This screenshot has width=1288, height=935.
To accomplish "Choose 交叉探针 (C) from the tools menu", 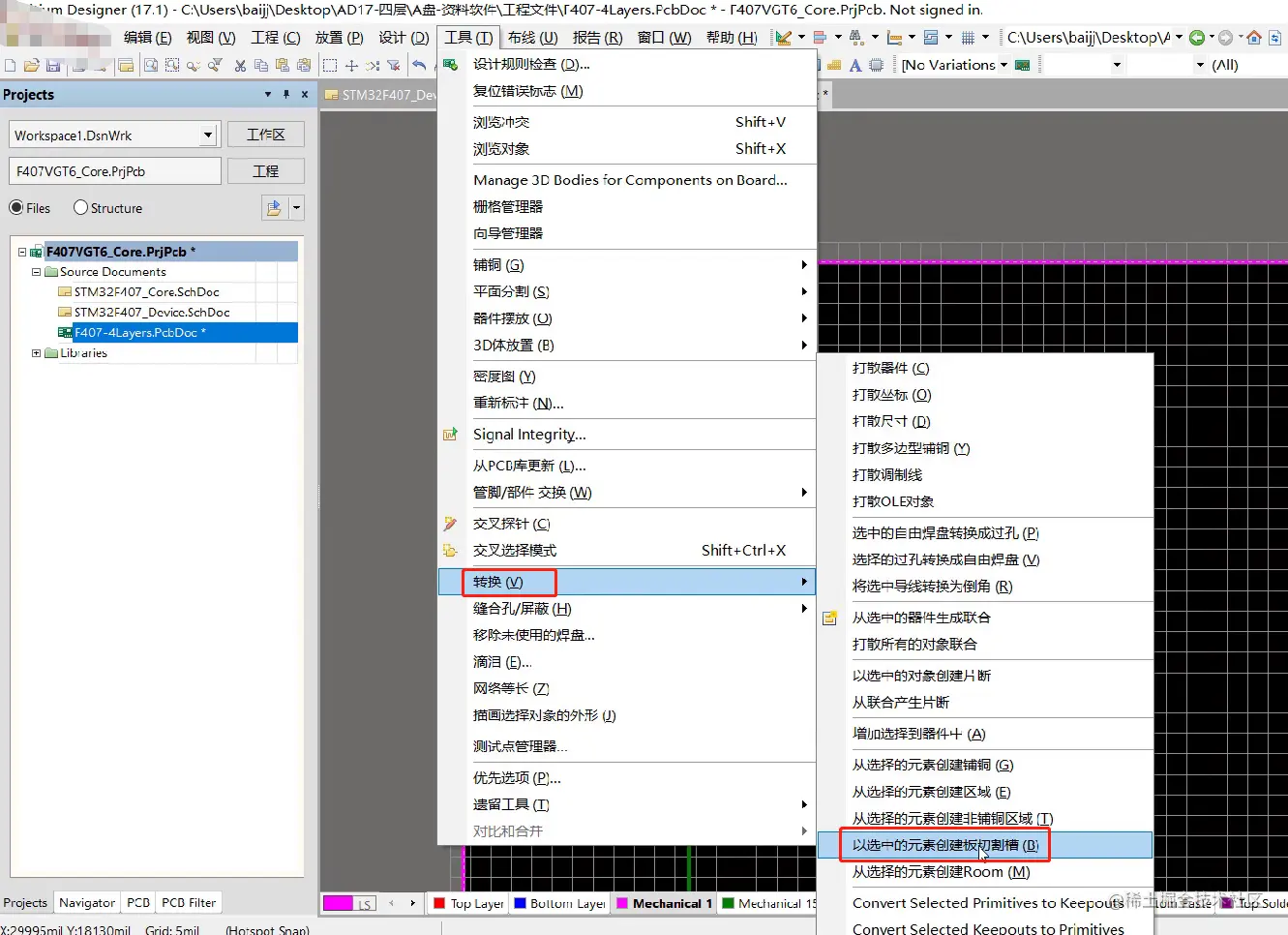I will point(627,524).
